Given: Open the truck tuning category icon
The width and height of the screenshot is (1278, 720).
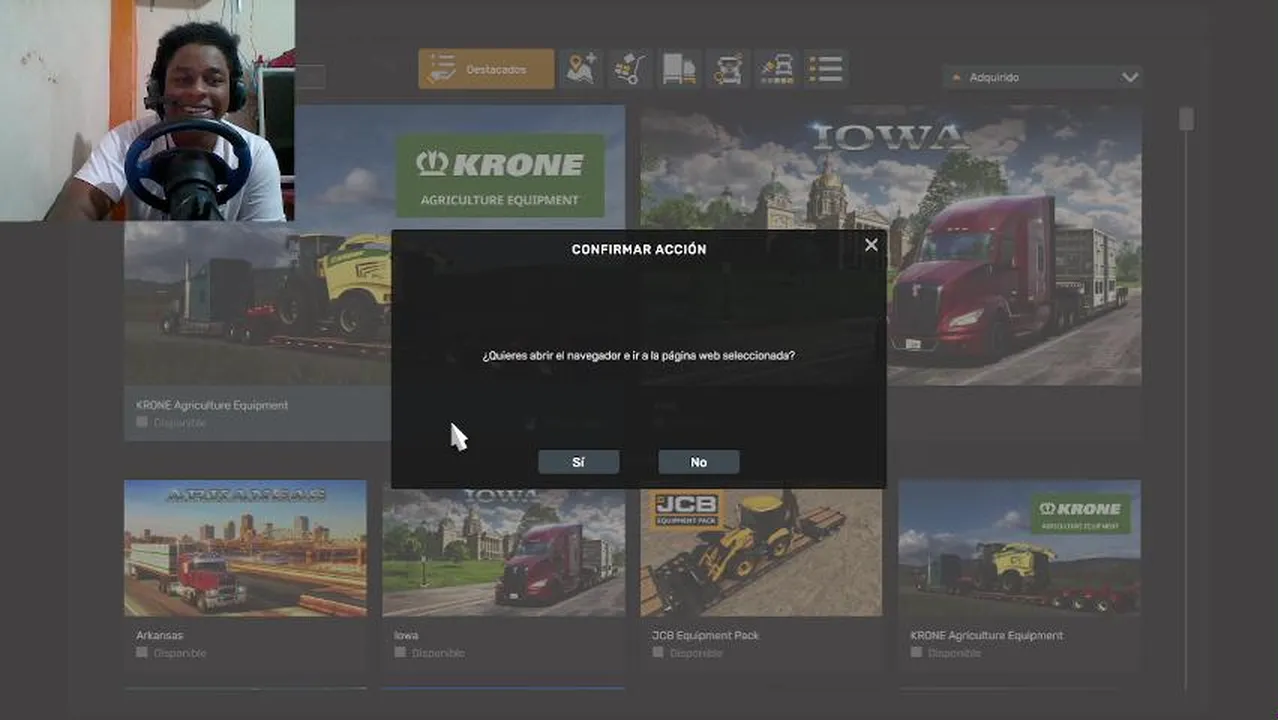Looking at the screenshot, I should pos(728,69).
